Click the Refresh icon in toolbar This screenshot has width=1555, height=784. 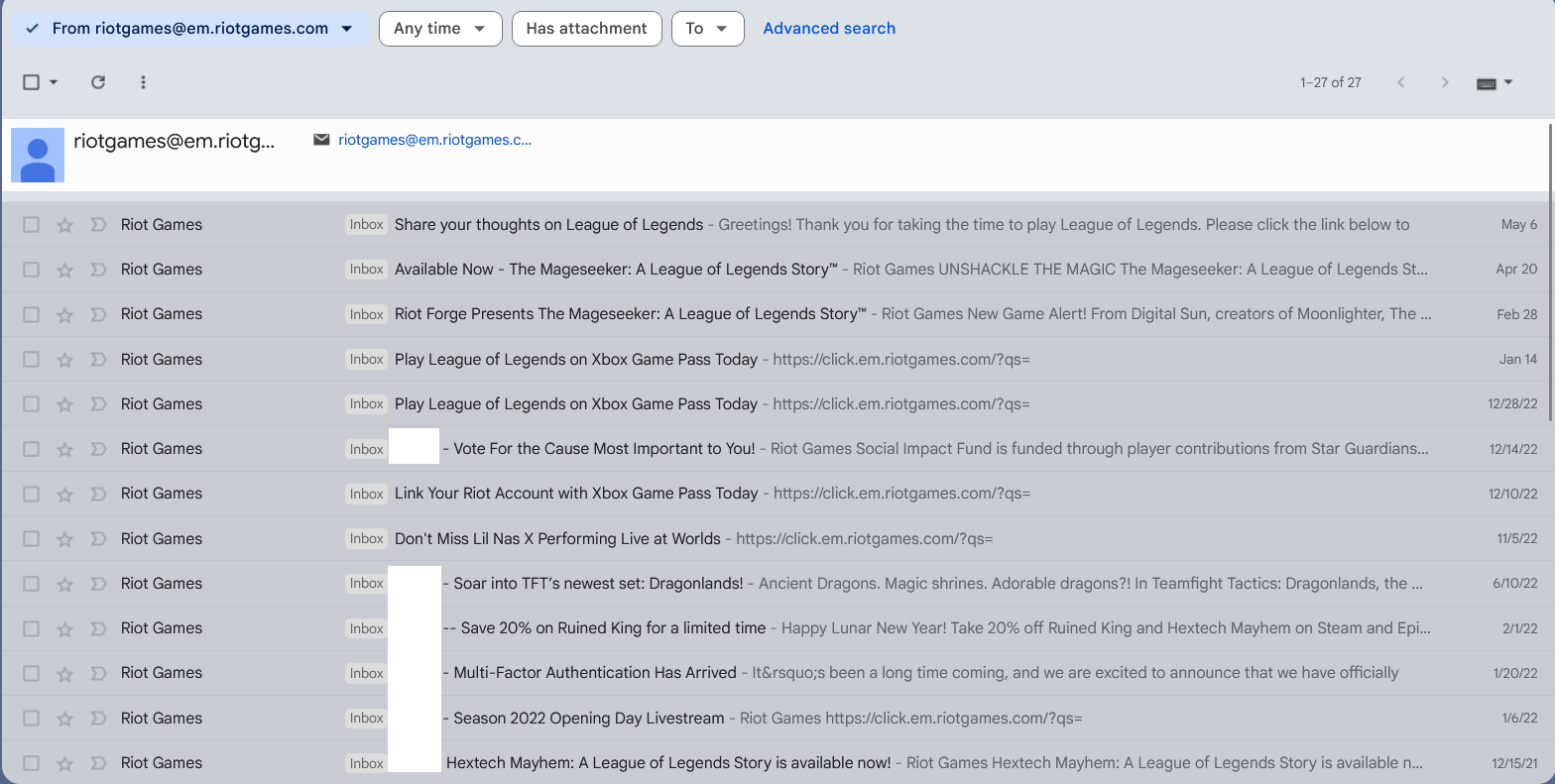click(x=98, y=82)
